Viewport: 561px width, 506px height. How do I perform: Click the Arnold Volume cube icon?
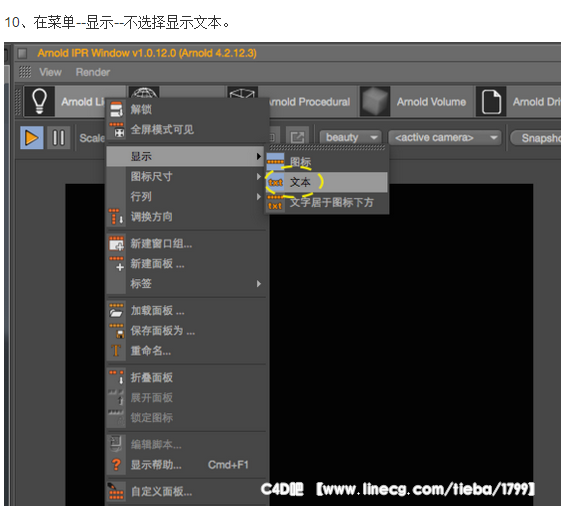click(x=375, y=101)
